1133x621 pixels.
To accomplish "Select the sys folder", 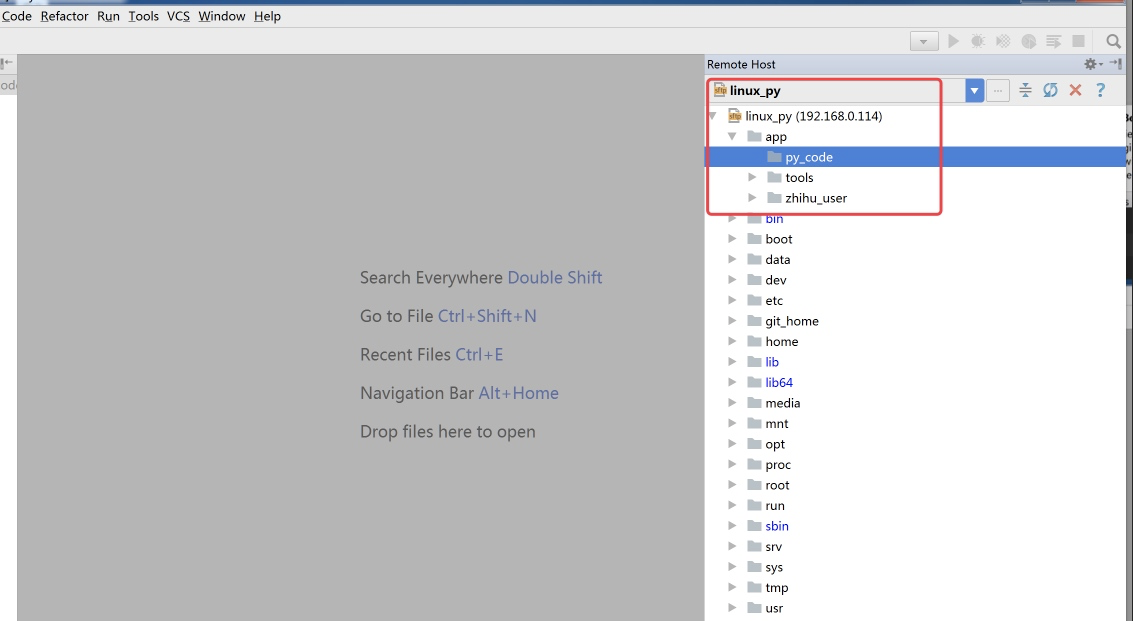I will pos(774,567).
